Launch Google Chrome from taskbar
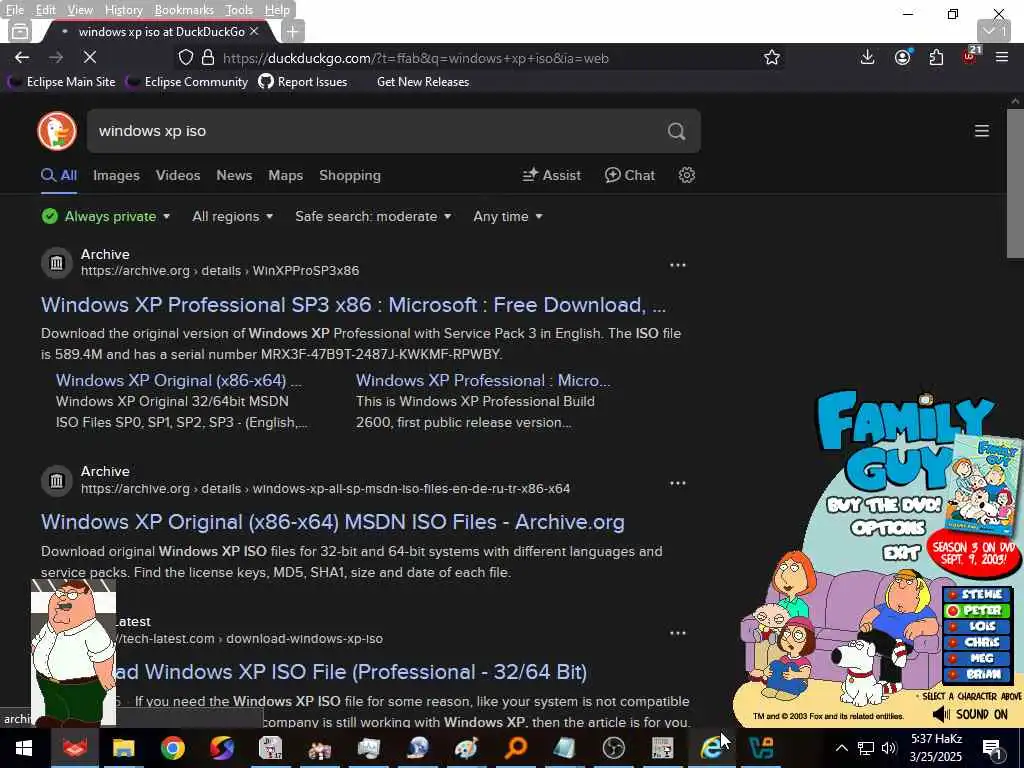This screenshot has height=768, width=1024. (172, 748)
